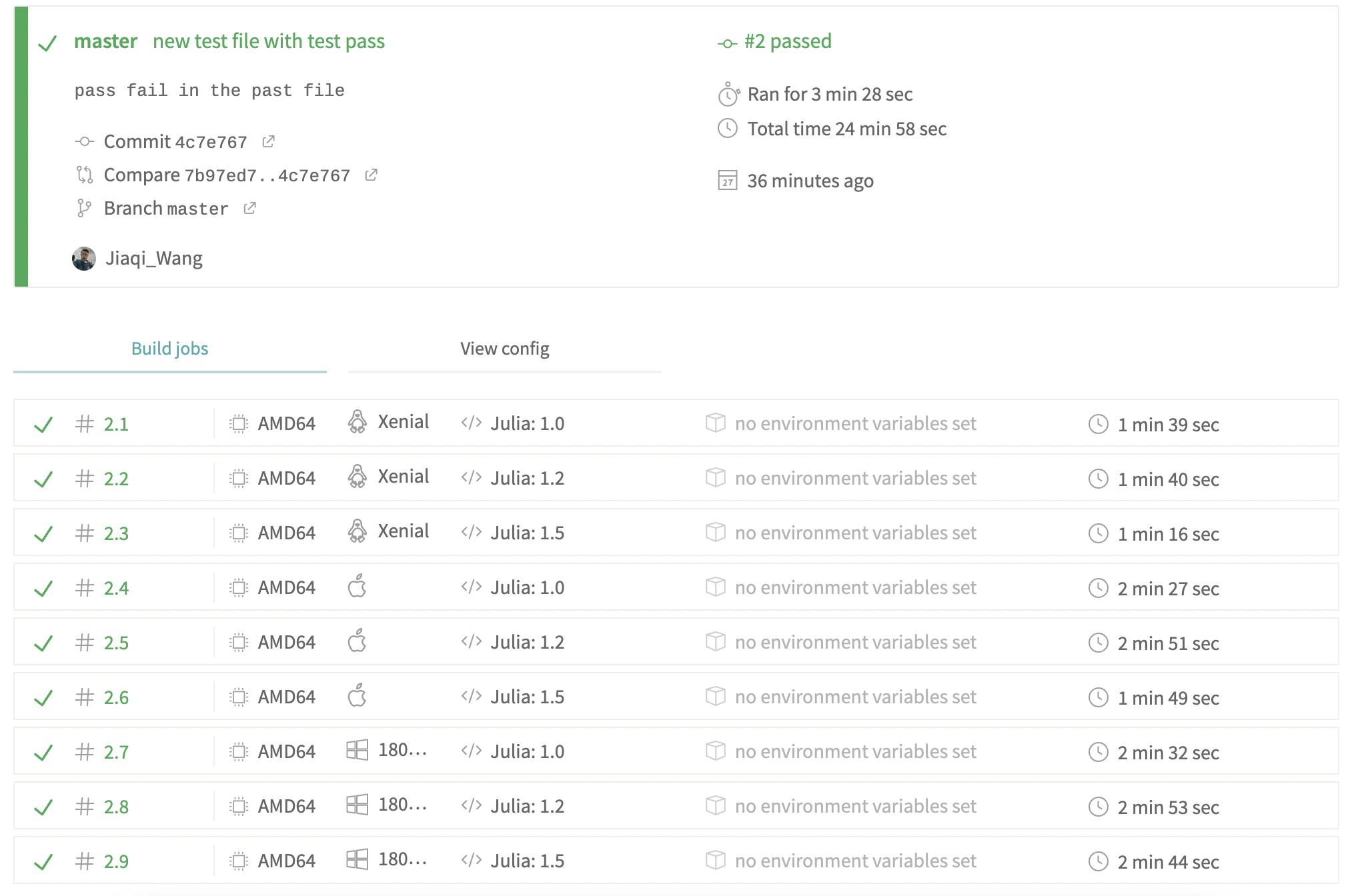Viewport: 1346px width, 896px height.
Task: Click the master branch name in header
Action: [105, 41]
